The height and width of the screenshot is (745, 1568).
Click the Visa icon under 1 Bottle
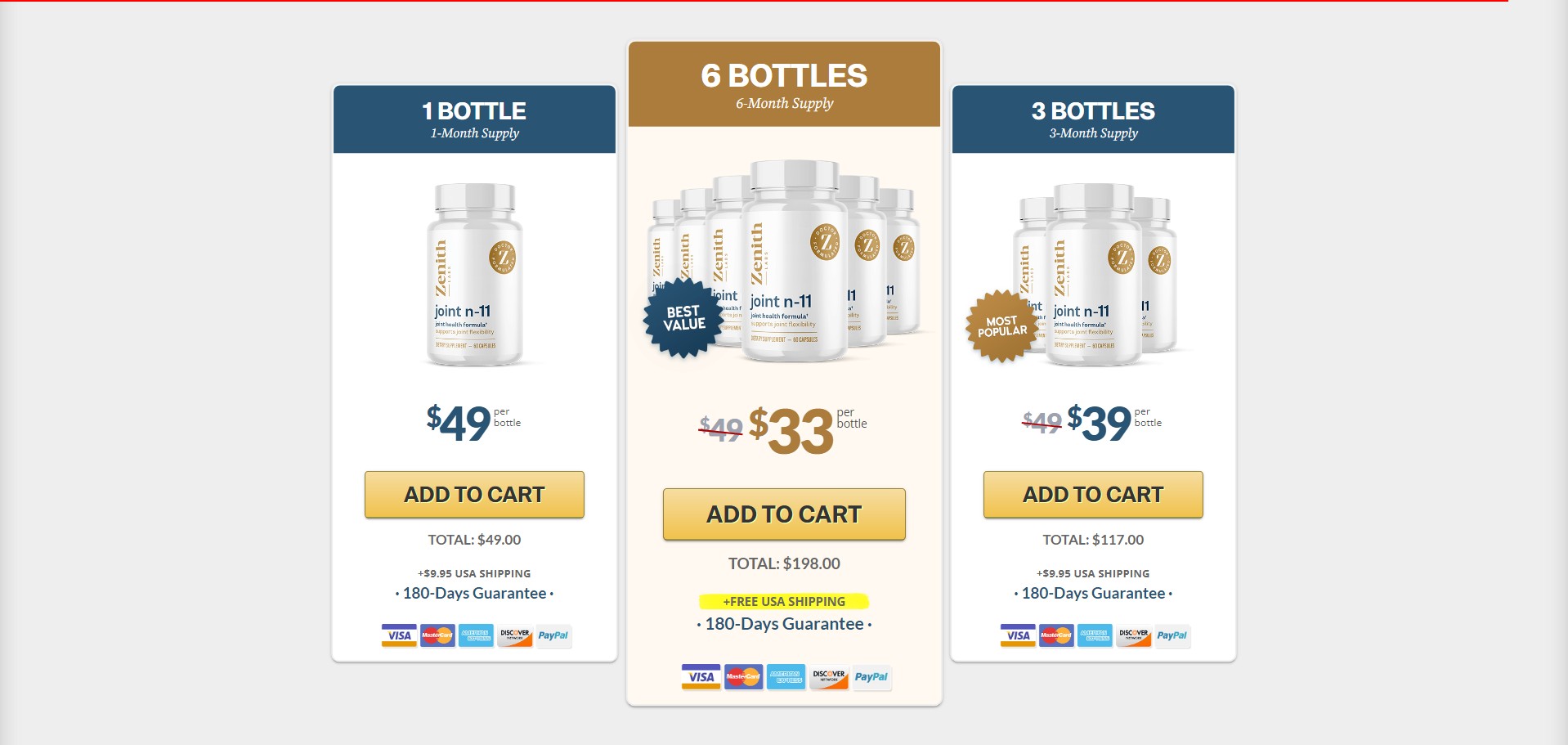tap(399, 635)
